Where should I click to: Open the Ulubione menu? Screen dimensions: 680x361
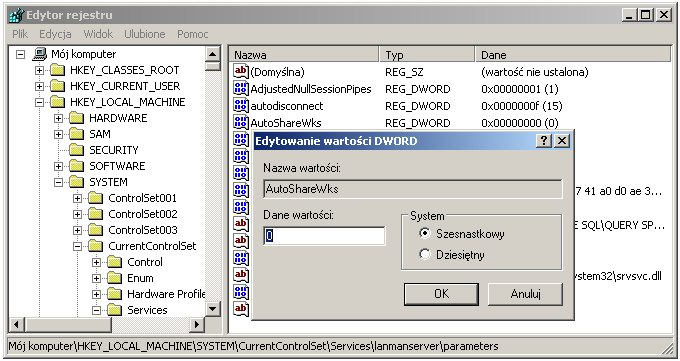144,34
